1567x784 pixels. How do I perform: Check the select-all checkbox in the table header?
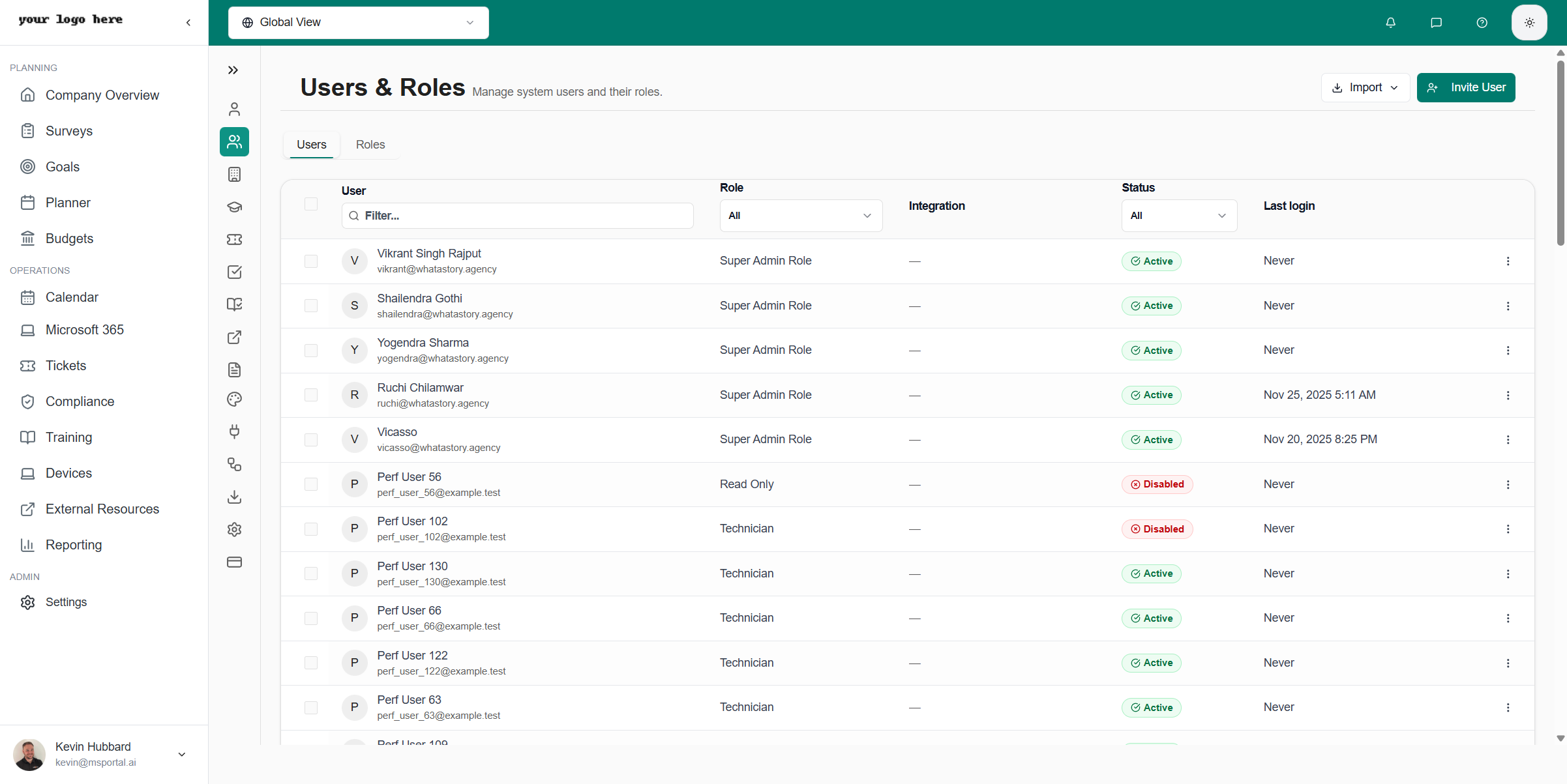pyautogui.click(x=311, y=204)
